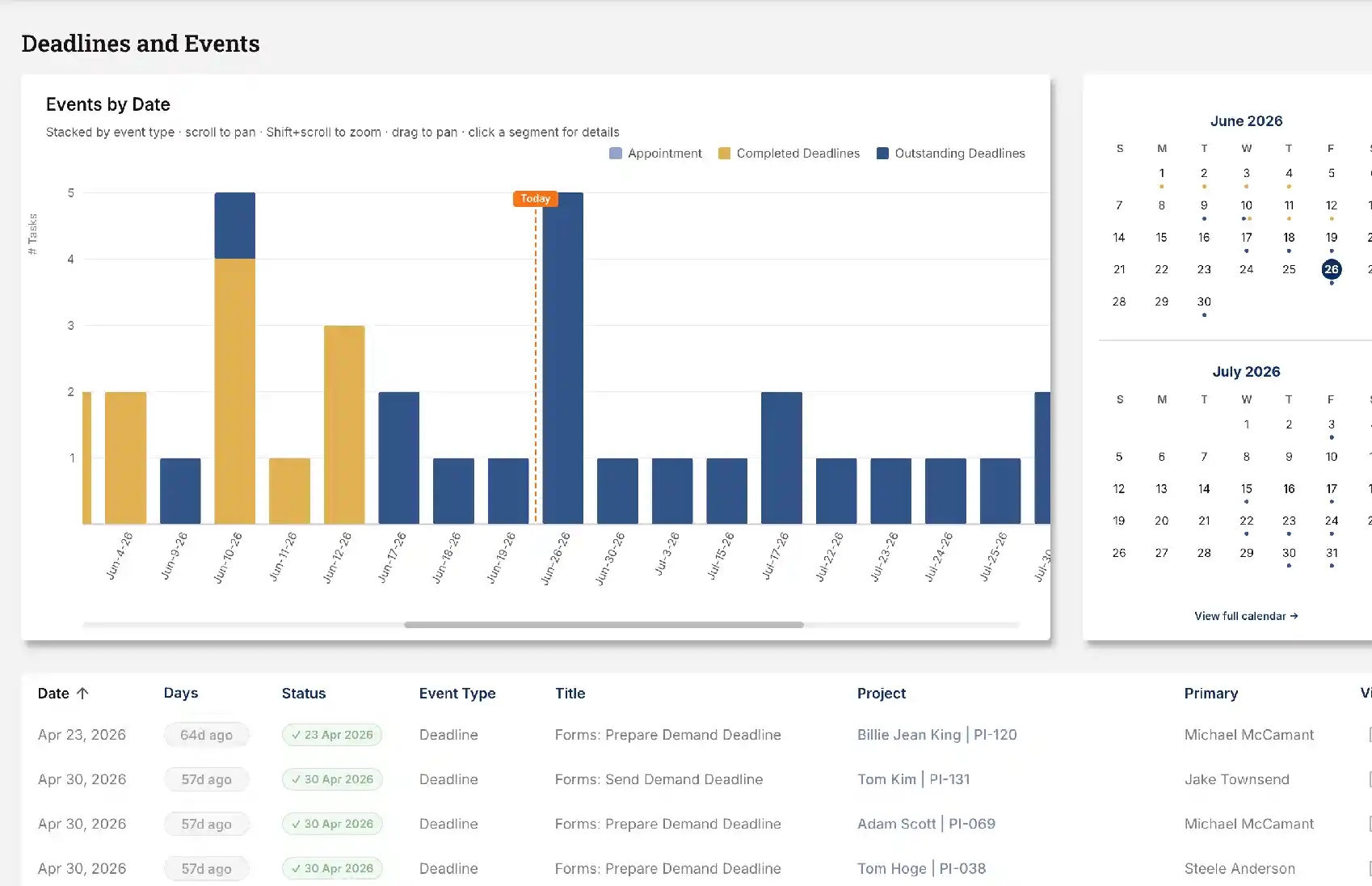Select June 10 in the June calendar
Screen dimensions: 1372x886
click(x=1246, y=206)
